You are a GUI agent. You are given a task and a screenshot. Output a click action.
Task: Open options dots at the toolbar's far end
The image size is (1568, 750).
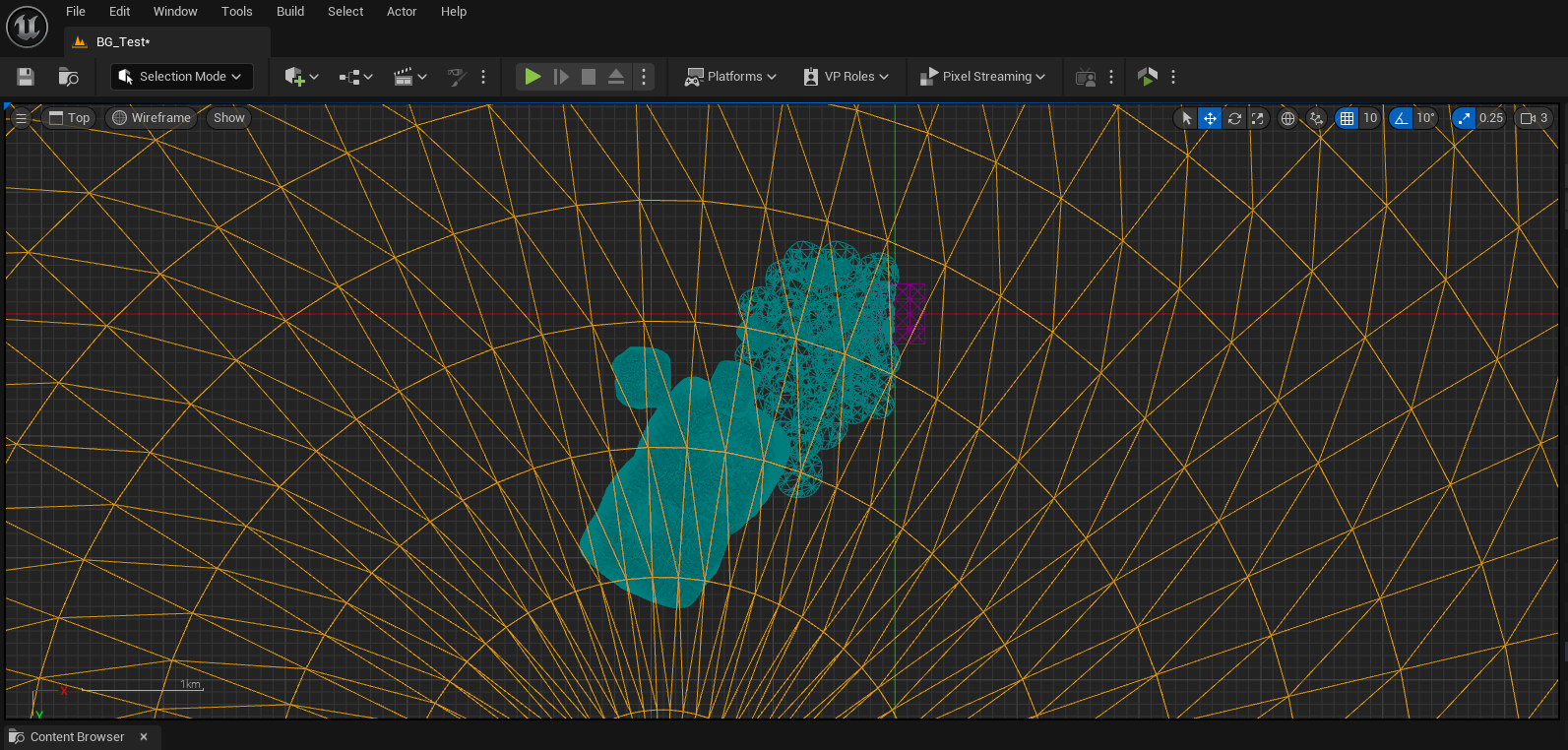coord(1173,77)
